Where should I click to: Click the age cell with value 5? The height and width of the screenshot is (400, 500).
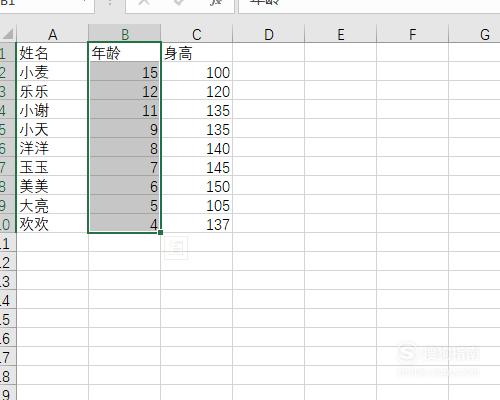[125, 205]
